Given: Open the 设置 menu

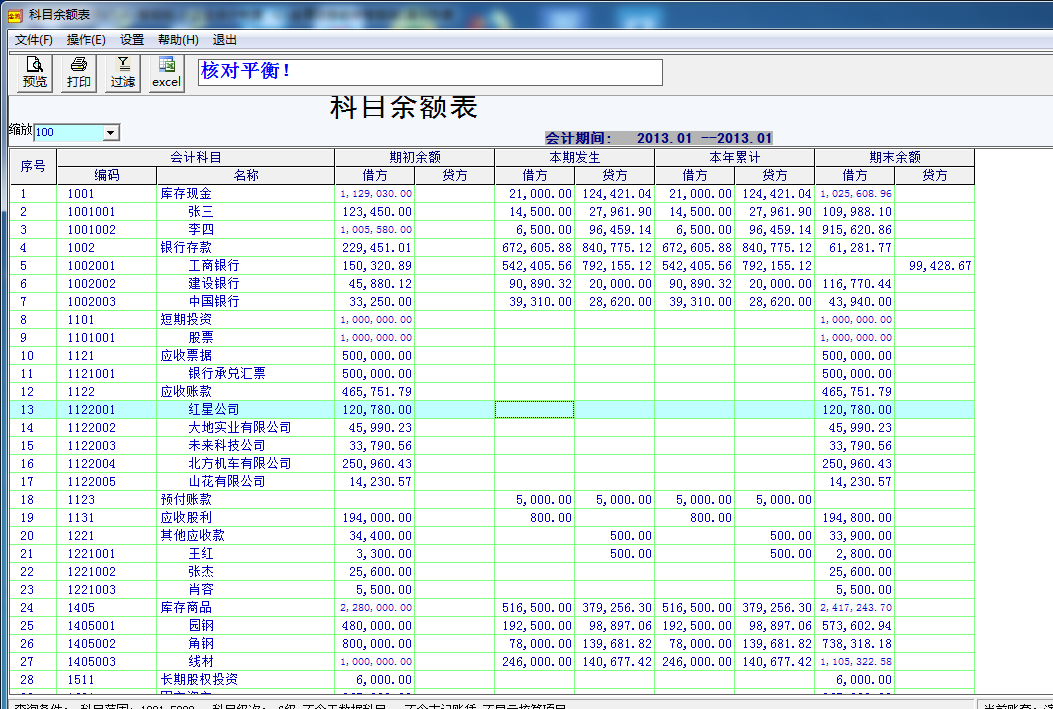Looking at the screenshot, I should tap(132, 40).
